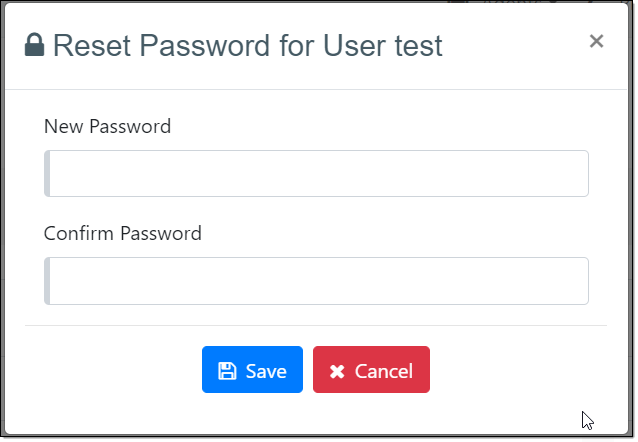
Task: Click the X icon inside the Cancel button
Action: point(337,372)
